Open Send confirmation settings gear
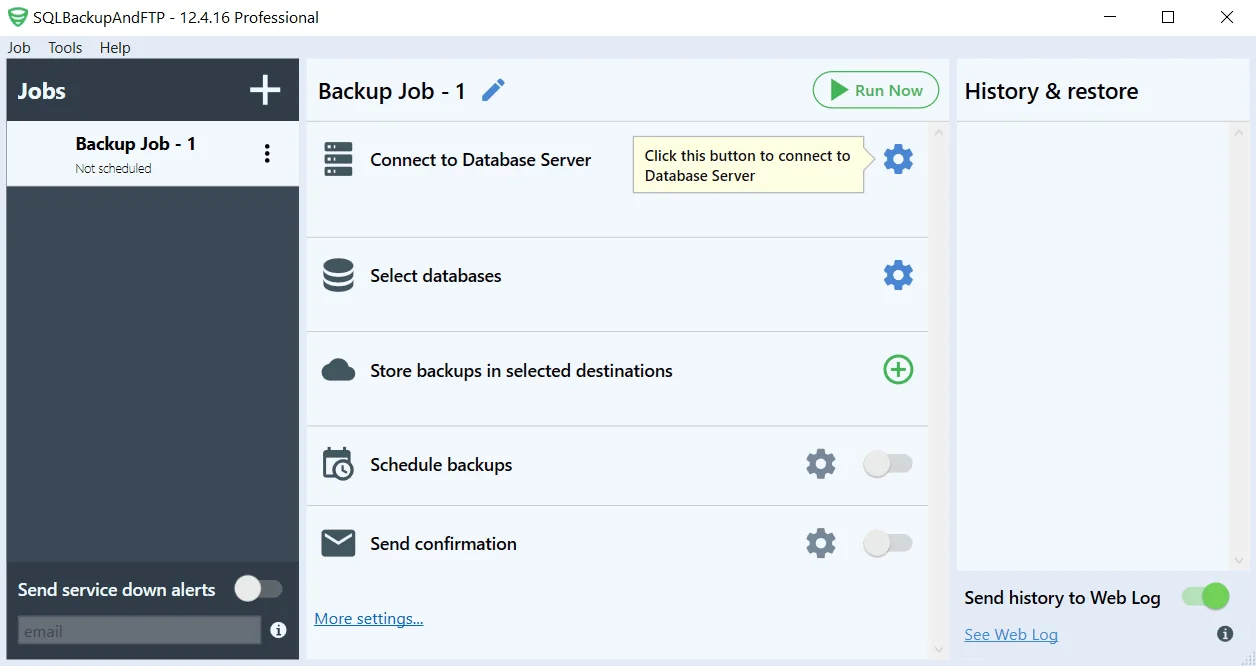Screen dimensions: 1256x666 pyautogui.click(x=820, y=543)
